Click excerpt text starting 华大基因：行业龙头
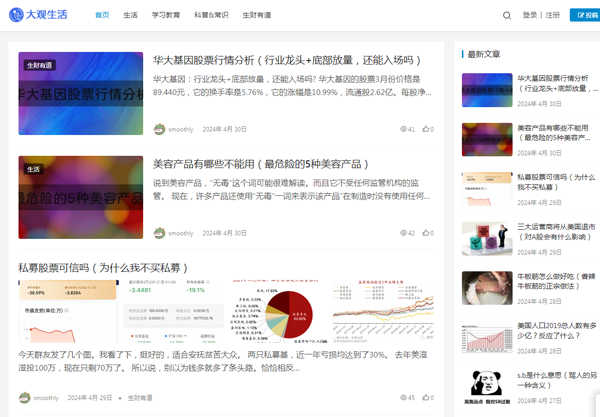 coord(292,86)
